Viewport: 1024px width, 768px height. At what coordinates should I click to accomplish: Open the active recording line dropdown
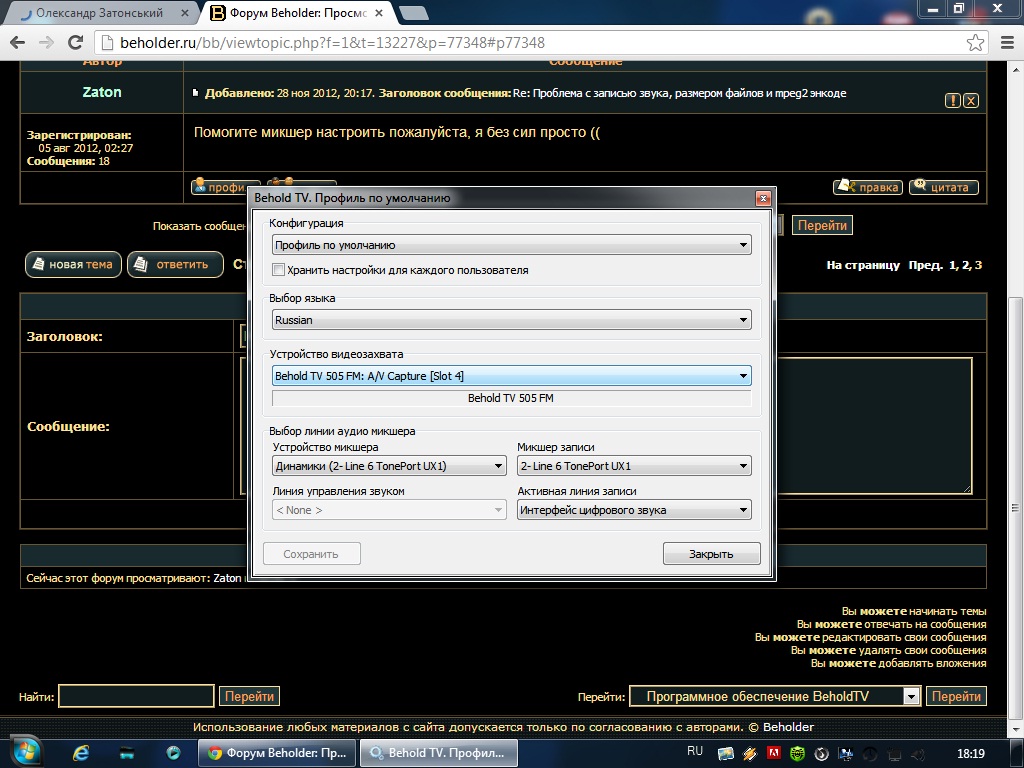[x=634, y=510]
